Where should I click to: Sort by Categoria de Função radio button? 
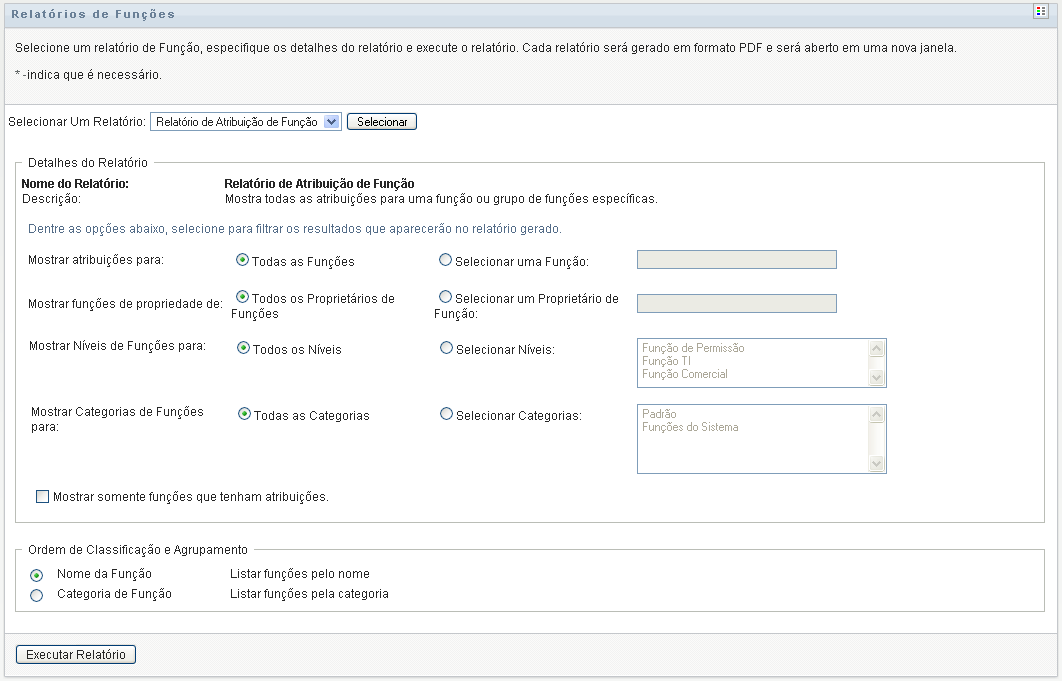37,595
